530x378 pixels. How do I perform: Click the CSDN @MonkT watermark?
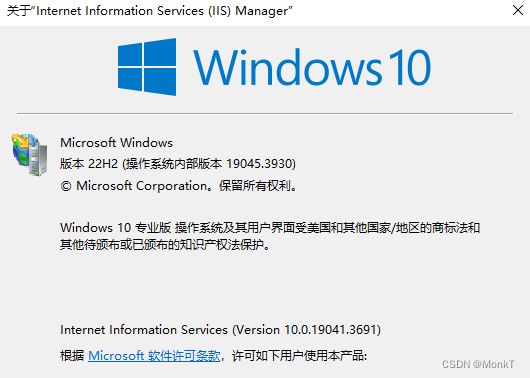(x=478, y=364)
